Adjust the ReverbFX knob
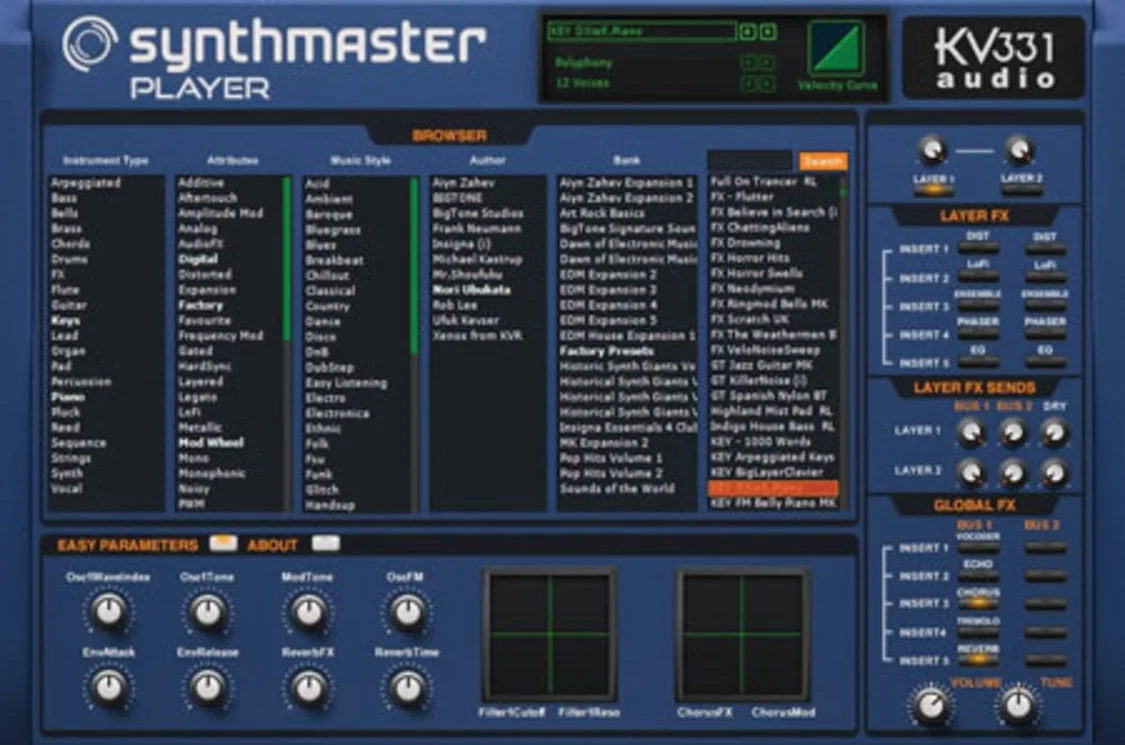The image size is (1125, 745). 309,687
